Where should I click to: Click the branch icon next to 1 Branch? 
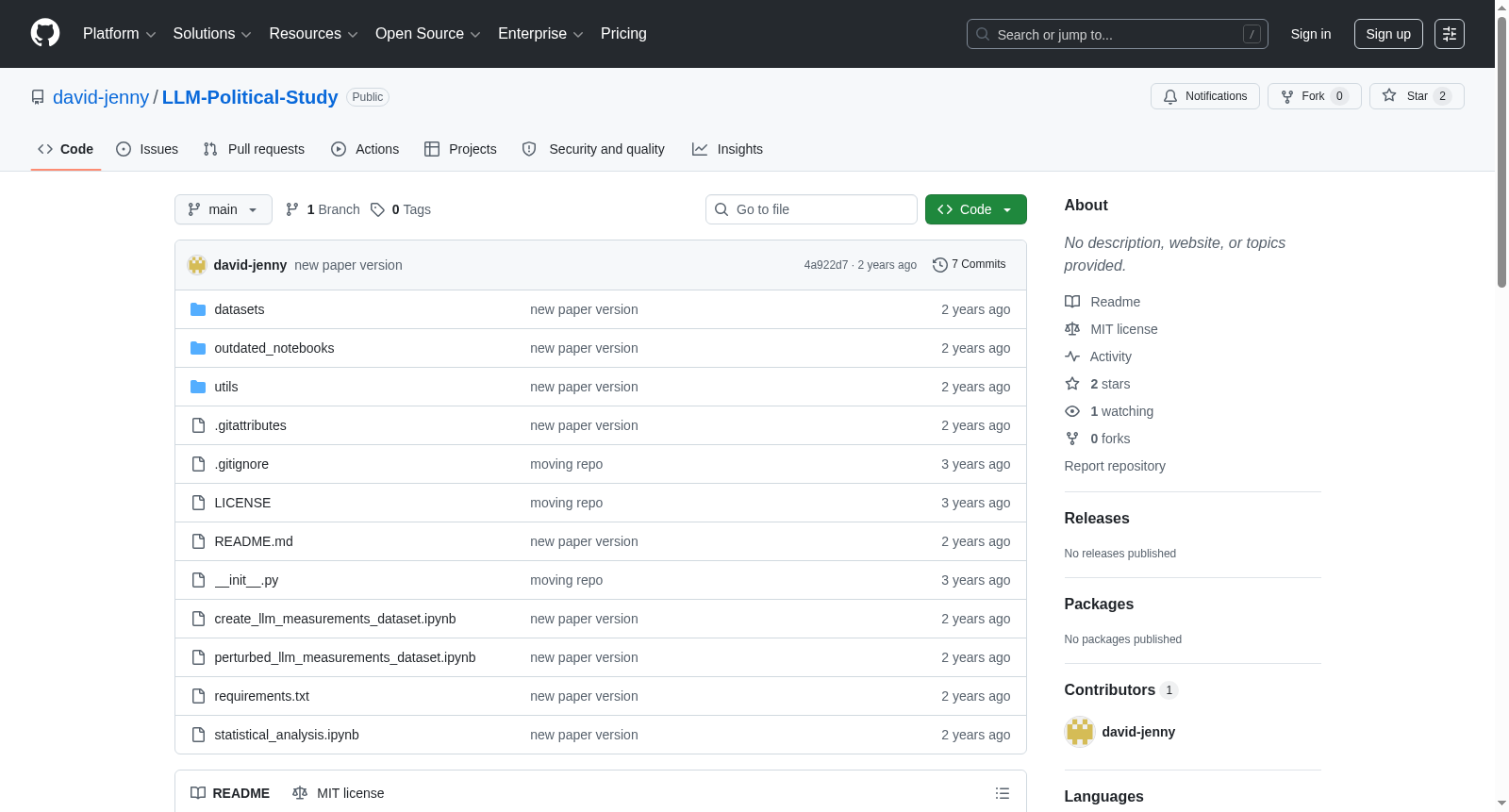coord(292,209)
